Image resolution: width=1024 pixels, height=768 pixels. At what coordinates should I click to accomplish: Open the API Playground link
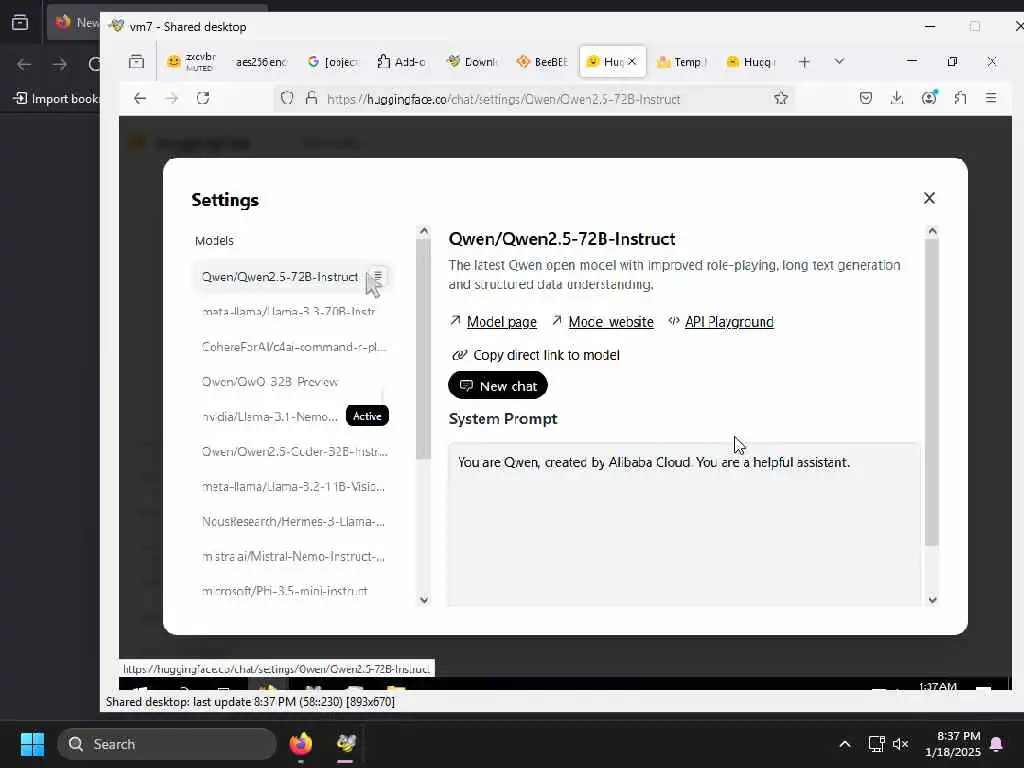pos(729,322)
